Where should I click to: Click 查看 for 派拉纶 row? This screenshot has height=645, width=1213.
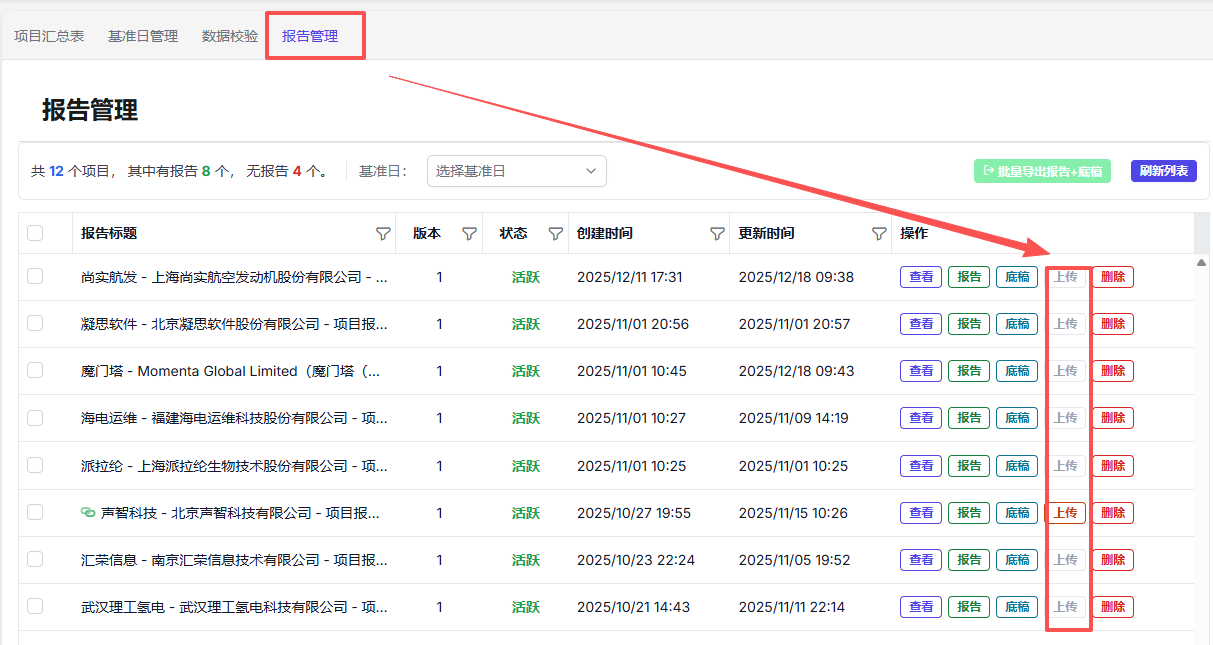(x=921, y=466)
